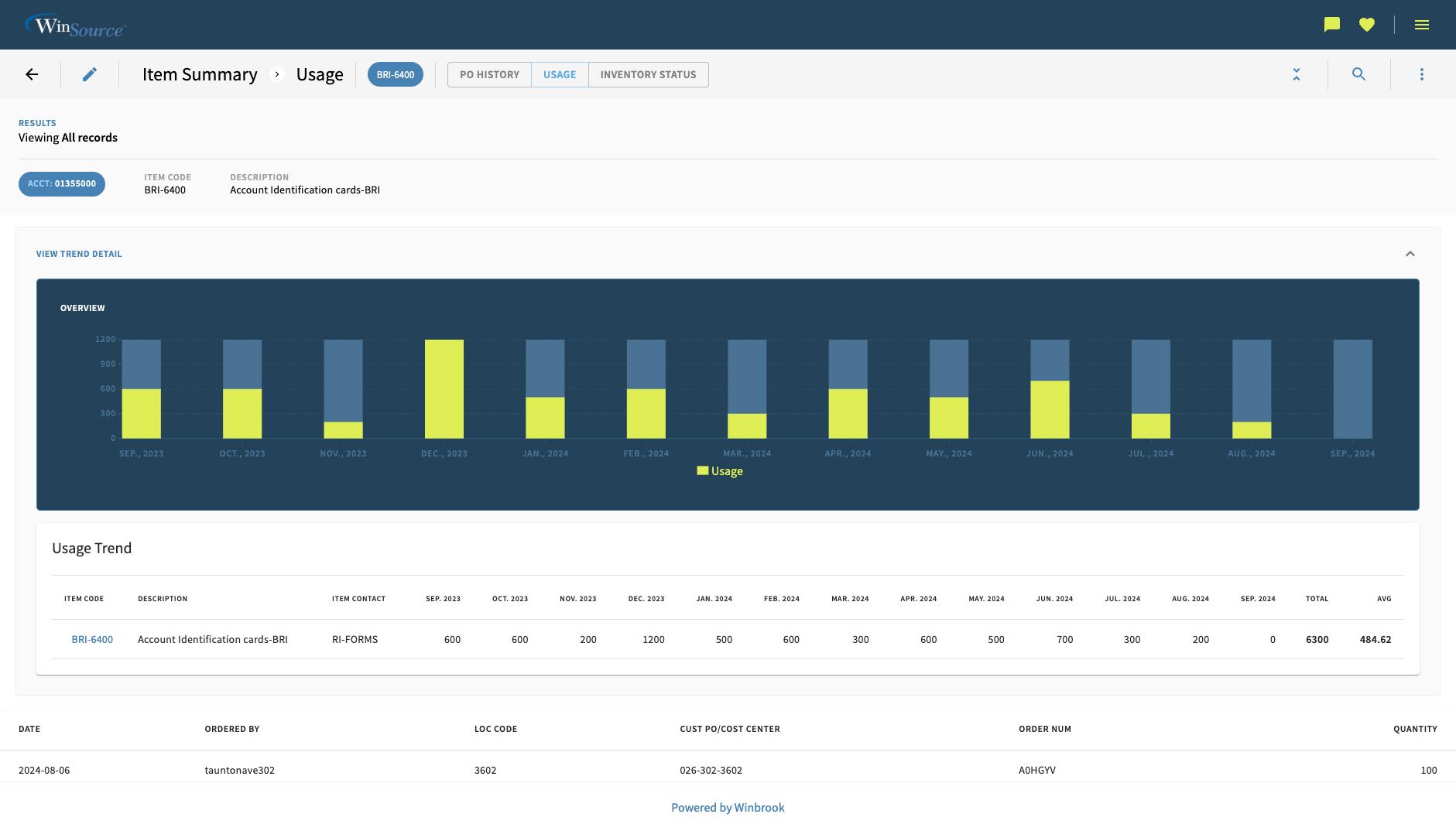Select the ACCT: 01355000 chip

click(x=61, y=184)
